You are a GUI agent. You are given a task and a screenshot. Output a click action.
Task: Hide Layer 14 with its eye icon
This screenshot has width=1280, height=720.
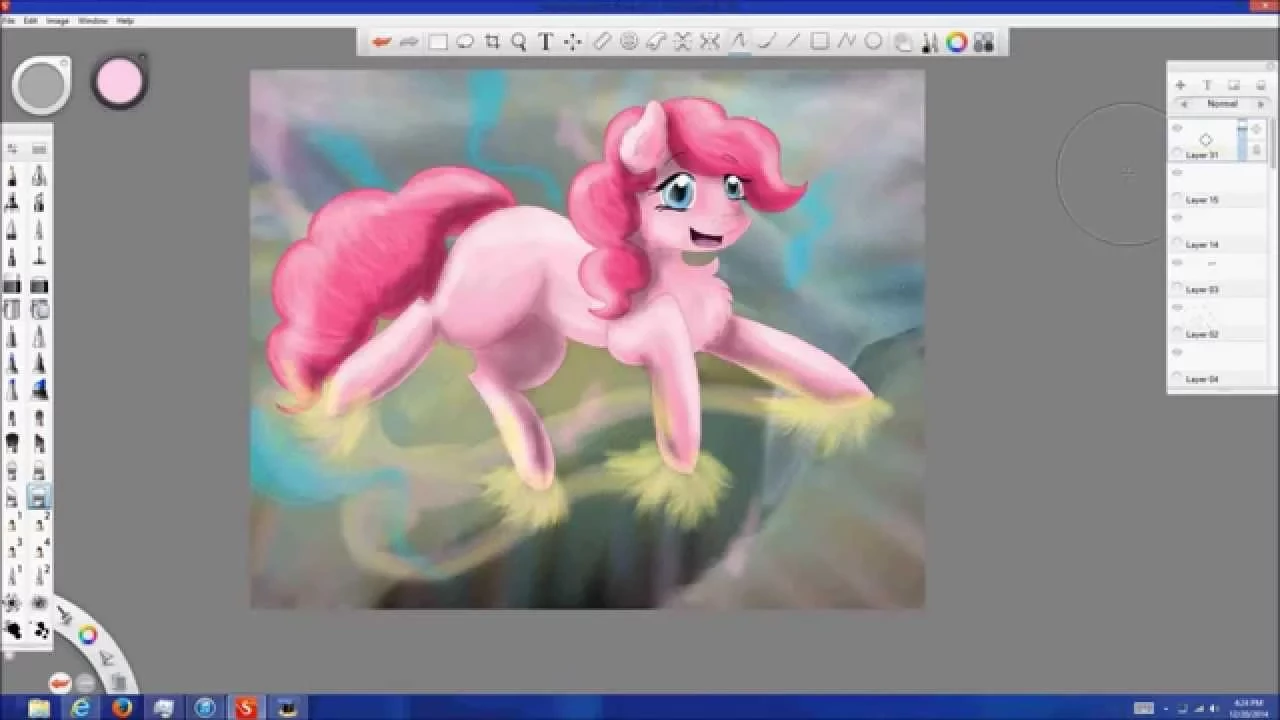pyautogui.click(x=1177, y=218)
